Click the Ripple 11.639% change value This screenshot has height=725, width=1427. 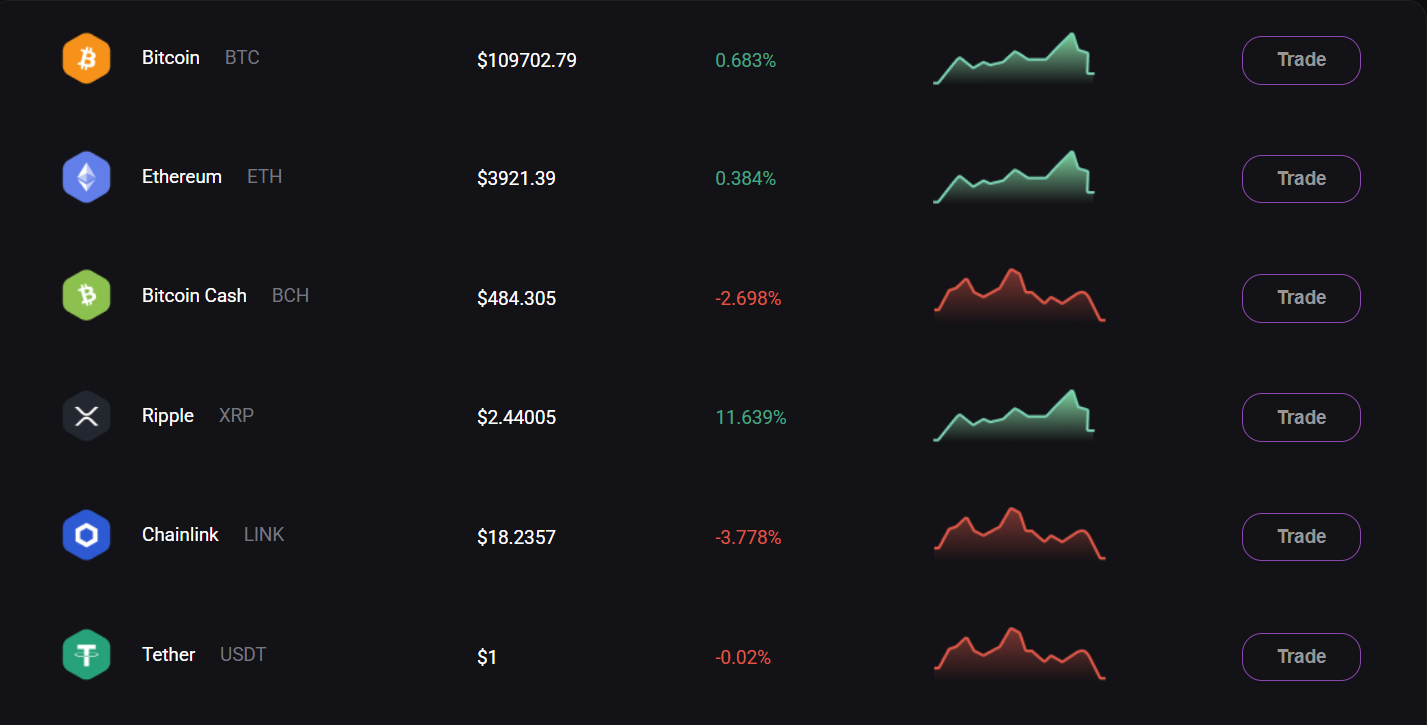pyautogui.click(x=751, y=417)
